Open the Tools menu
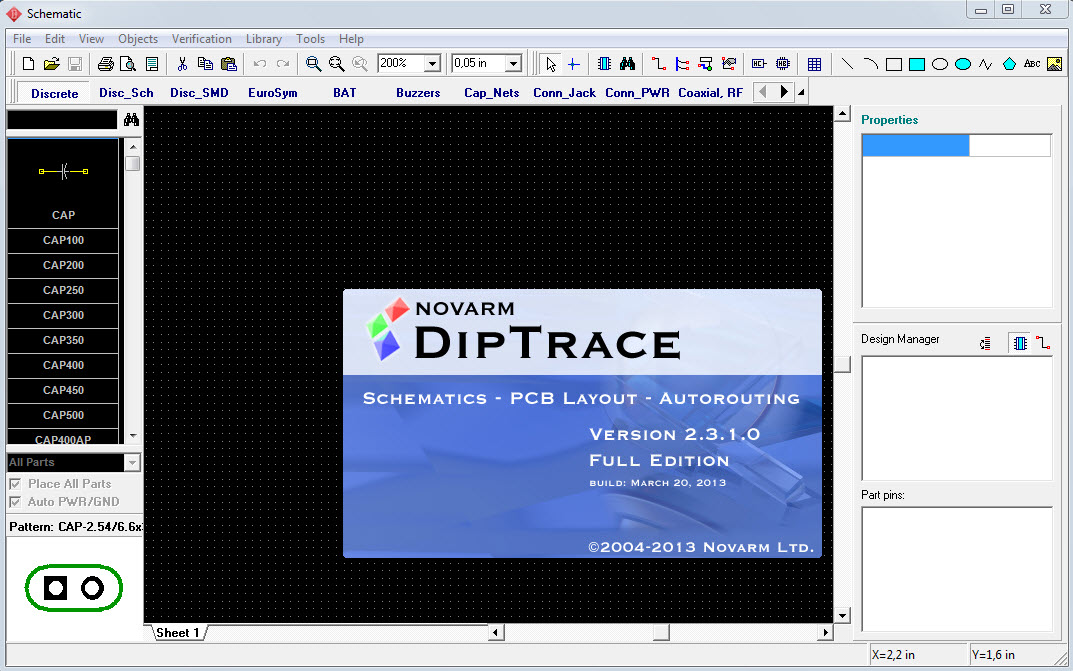Image resolution: width=1073 pixels, height=671 pixels. point(310,39)
